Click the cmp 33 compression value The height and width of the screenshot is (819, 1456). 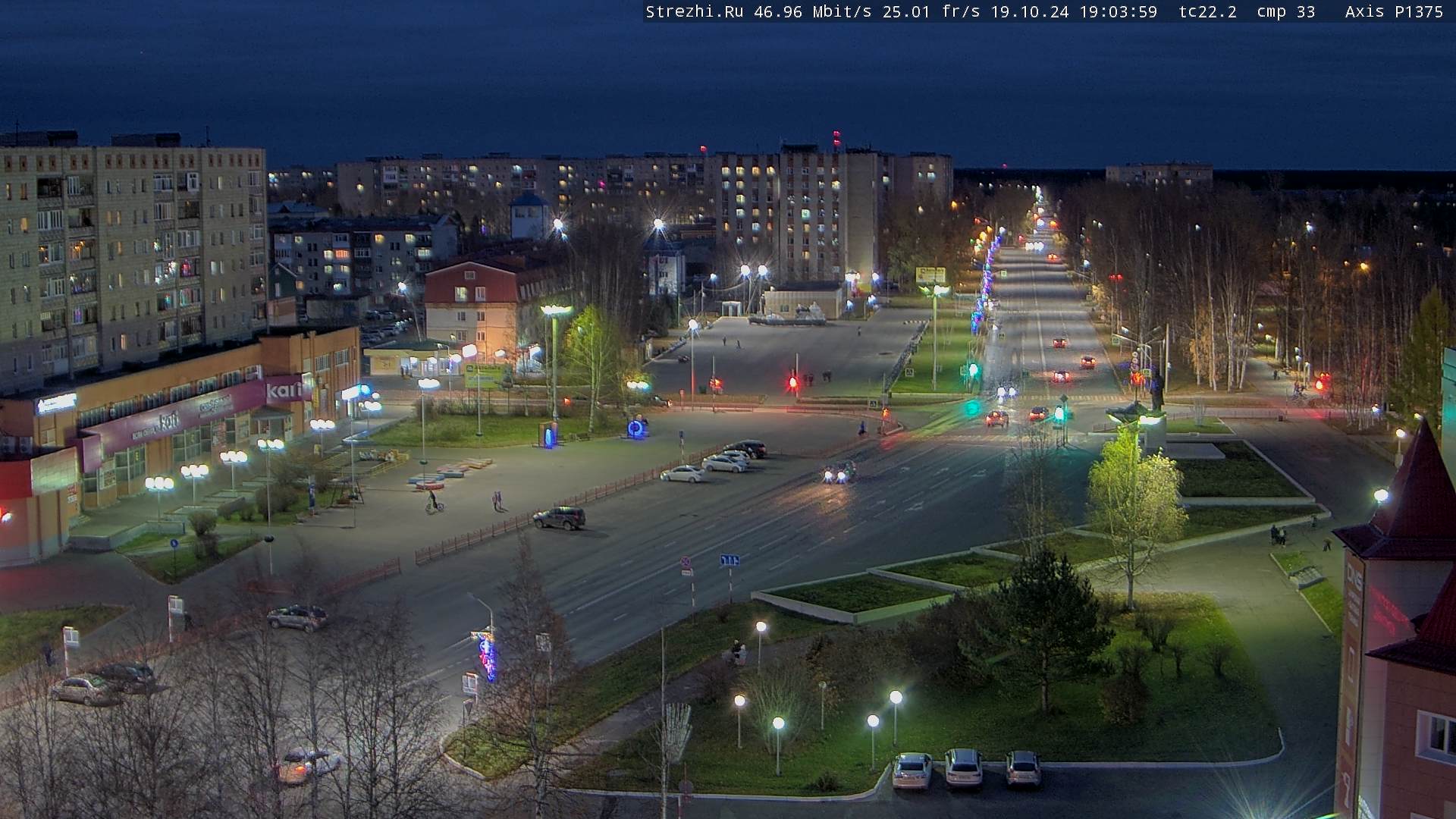(1285, 11)
